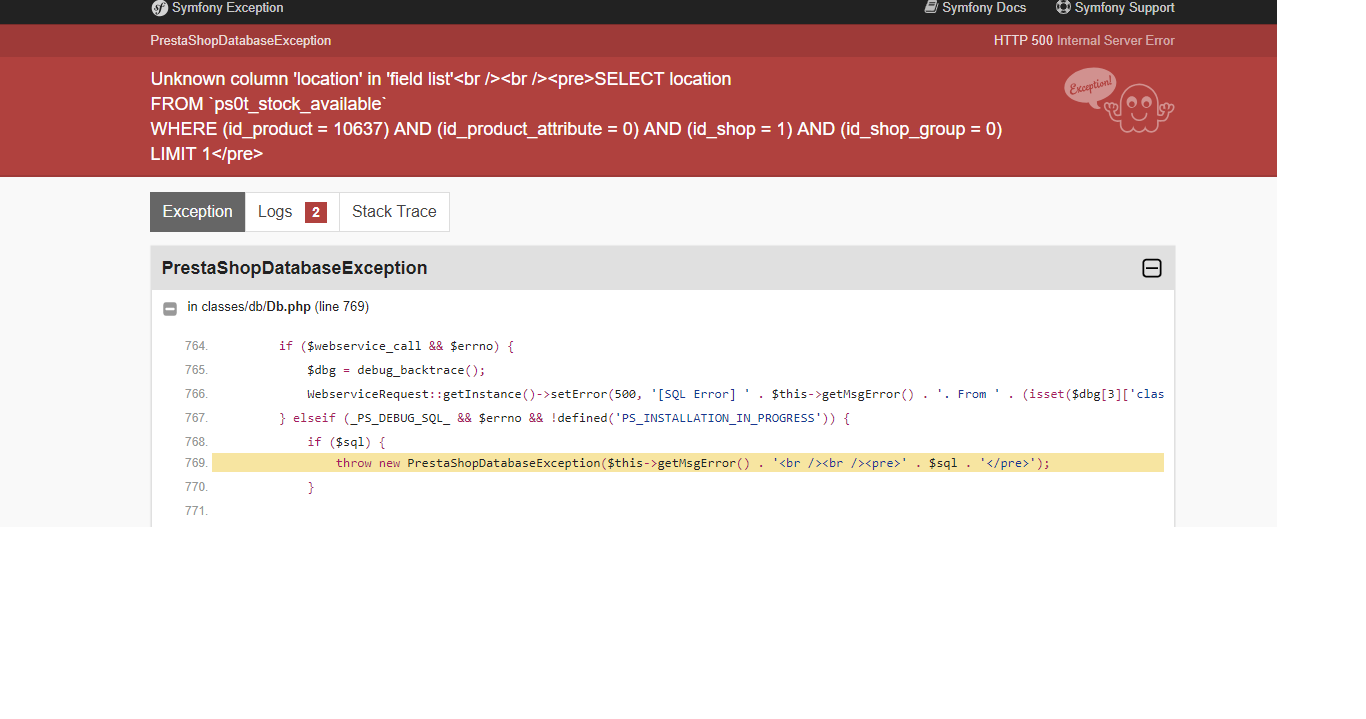
Task: Click the HTTP 500 status text
Action: [x=1023, y=41]
